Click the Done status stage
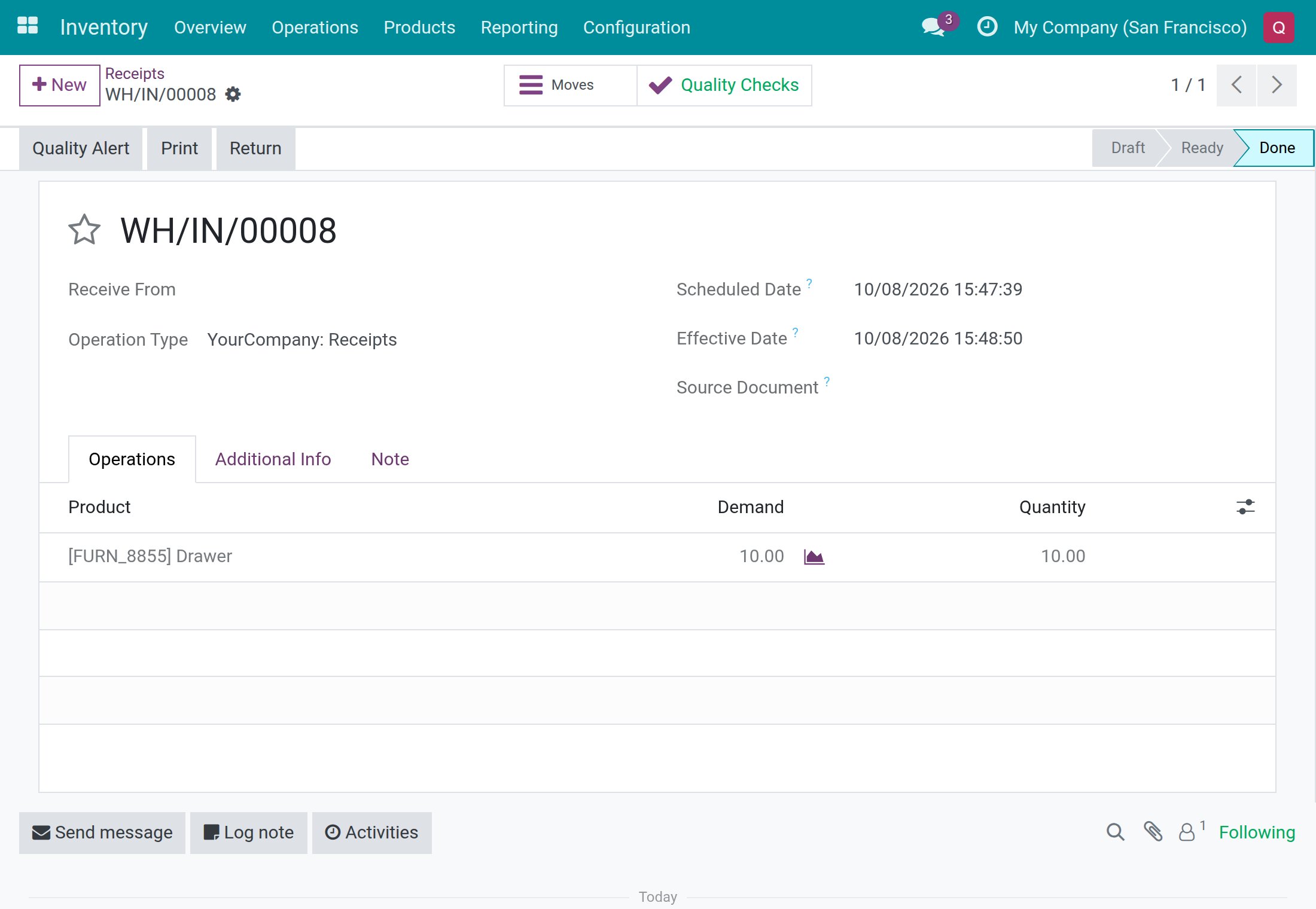Image resolution: width=1316 pixels, height=909 pixels. coord(1277,148)
